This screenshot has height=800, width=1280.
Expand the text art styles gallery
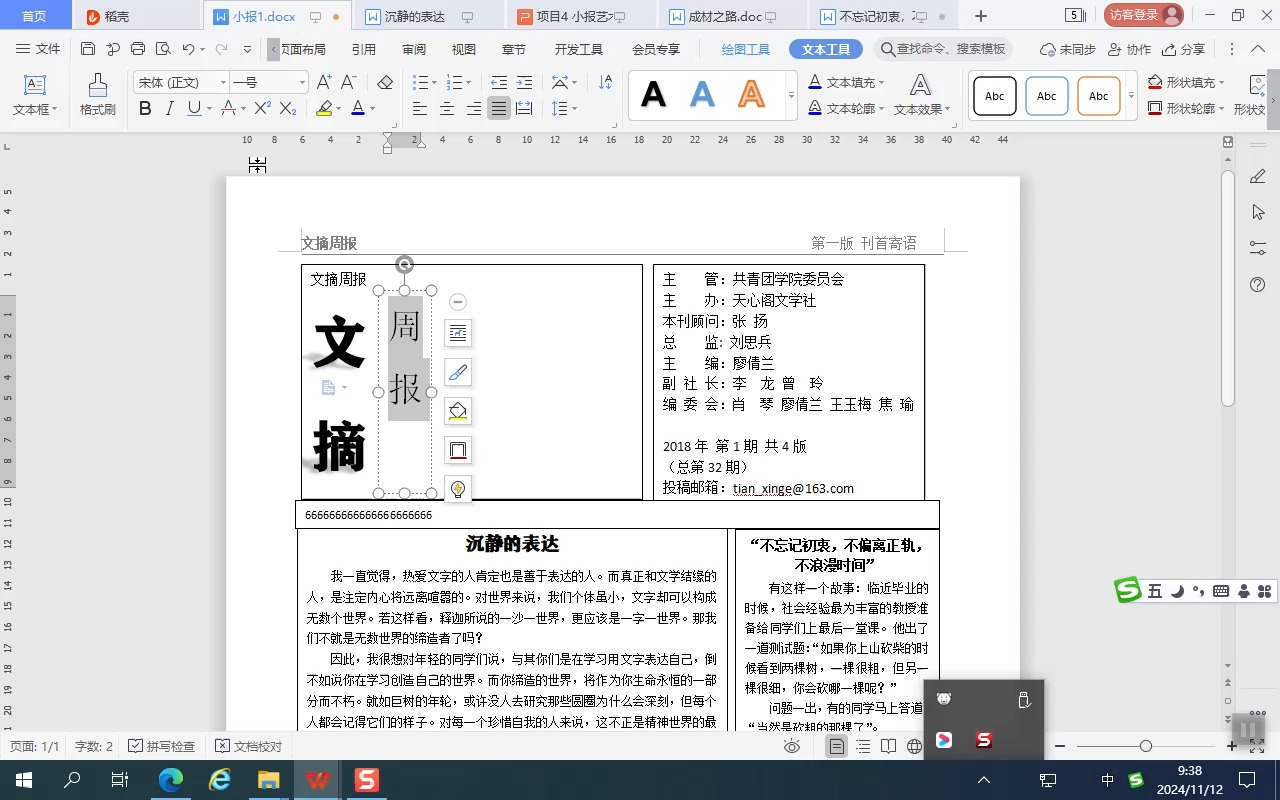(x=791, y=96)
